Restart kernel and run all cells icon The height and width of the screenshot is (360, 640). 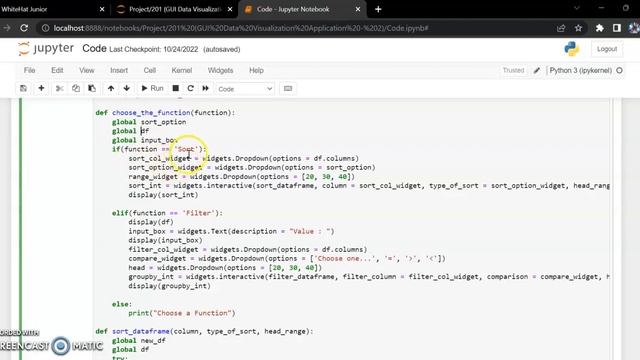[205, 88]
